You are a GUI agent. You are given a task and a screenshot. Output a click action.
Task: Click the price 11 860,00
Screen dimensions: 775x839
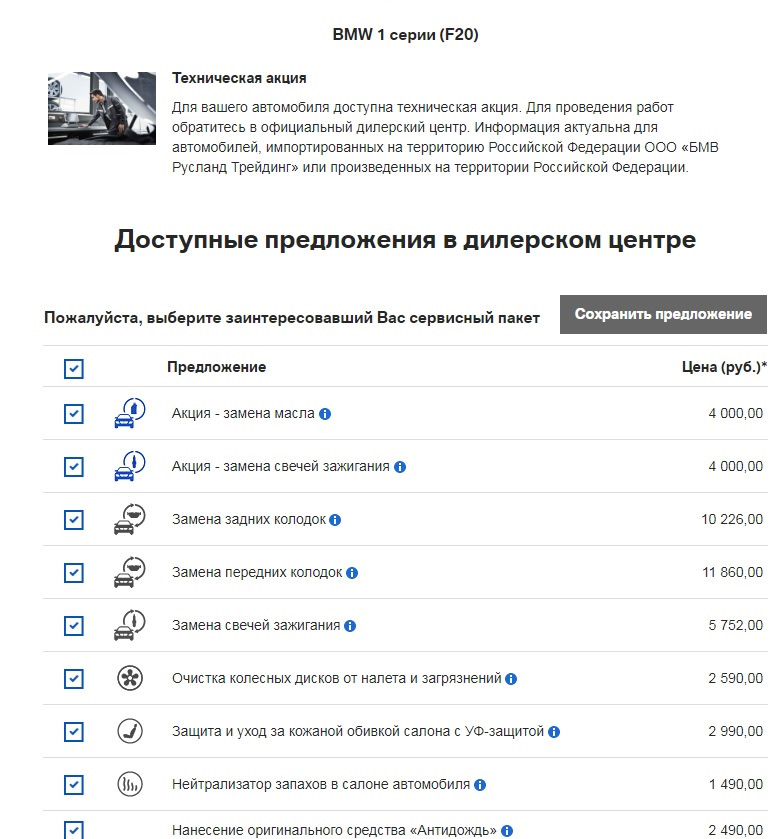732,572
